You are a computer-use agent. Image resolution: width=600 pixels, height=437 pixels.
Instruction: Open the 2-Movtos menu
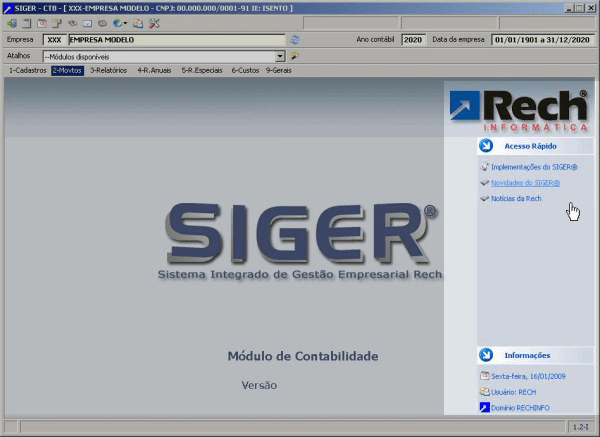point(67,70)
